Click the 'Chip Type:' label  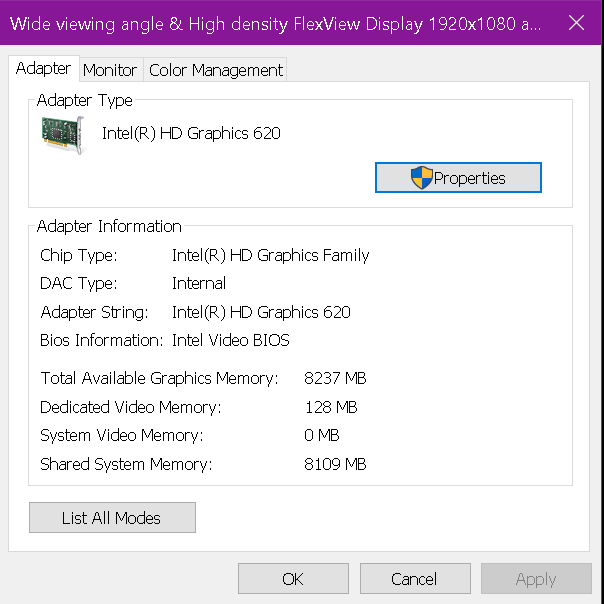pyautogui.click(x=79, y=255)
